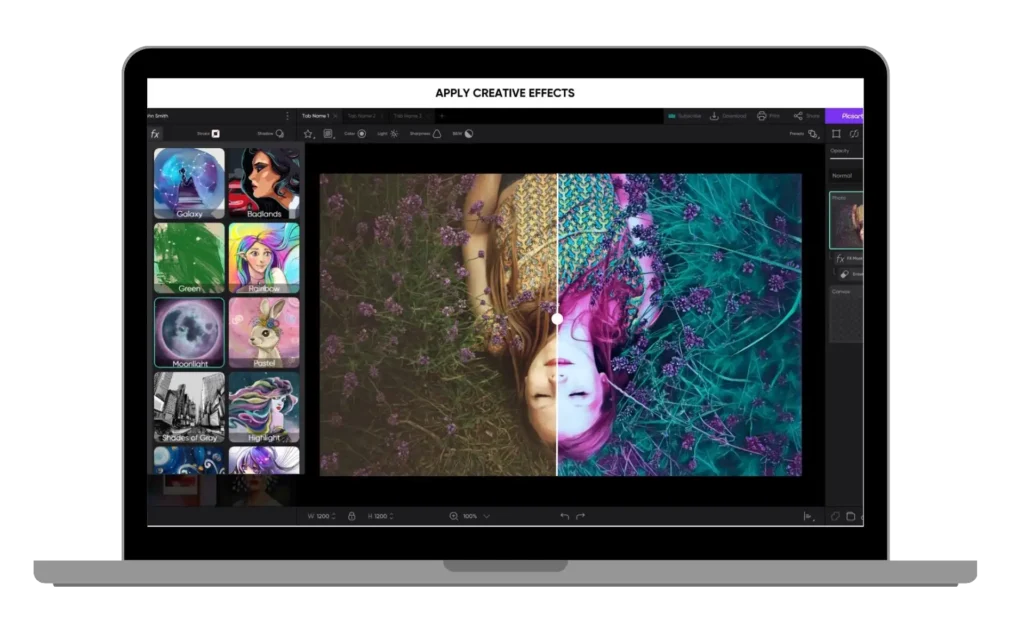This screenshot has height=640, width=1024.
Task: Switch to Tab Name 2
Action: pyautogui.click(x=362, y=116)
